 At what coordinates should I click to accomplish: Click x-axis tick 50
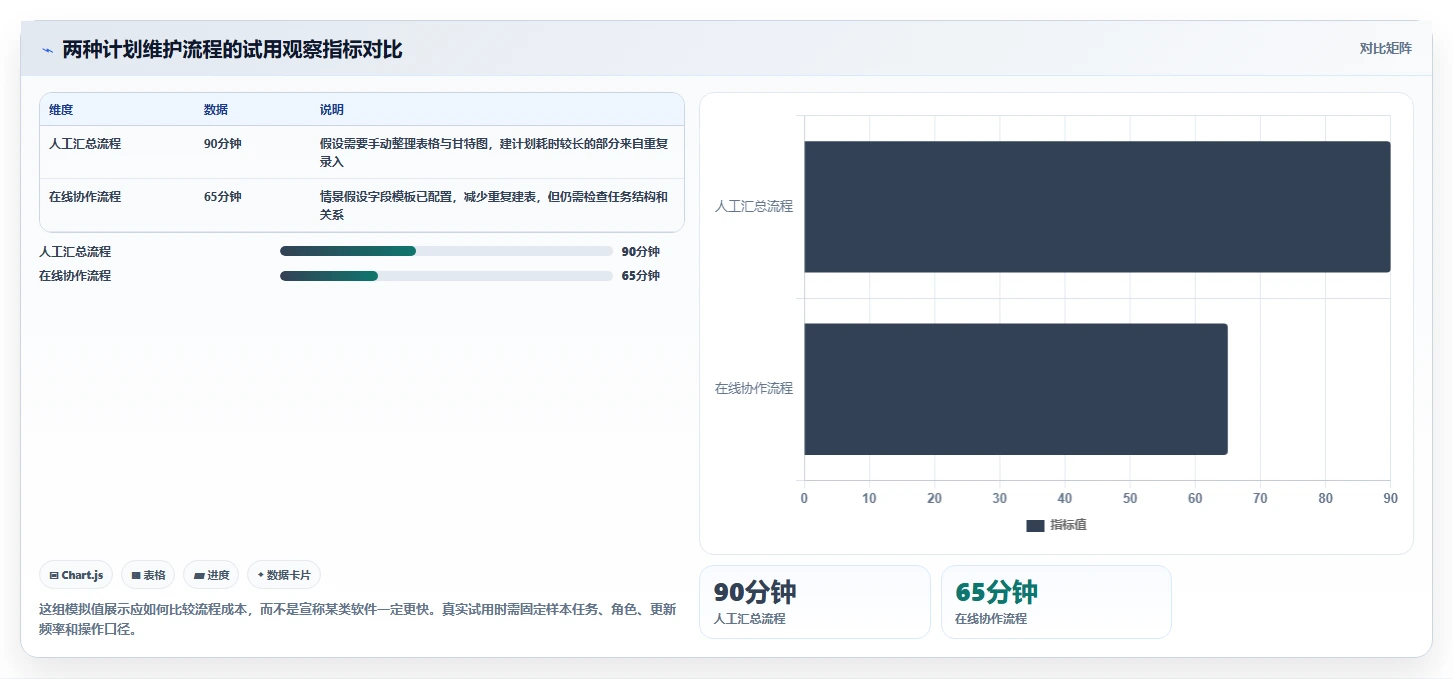pos(1130,498)
